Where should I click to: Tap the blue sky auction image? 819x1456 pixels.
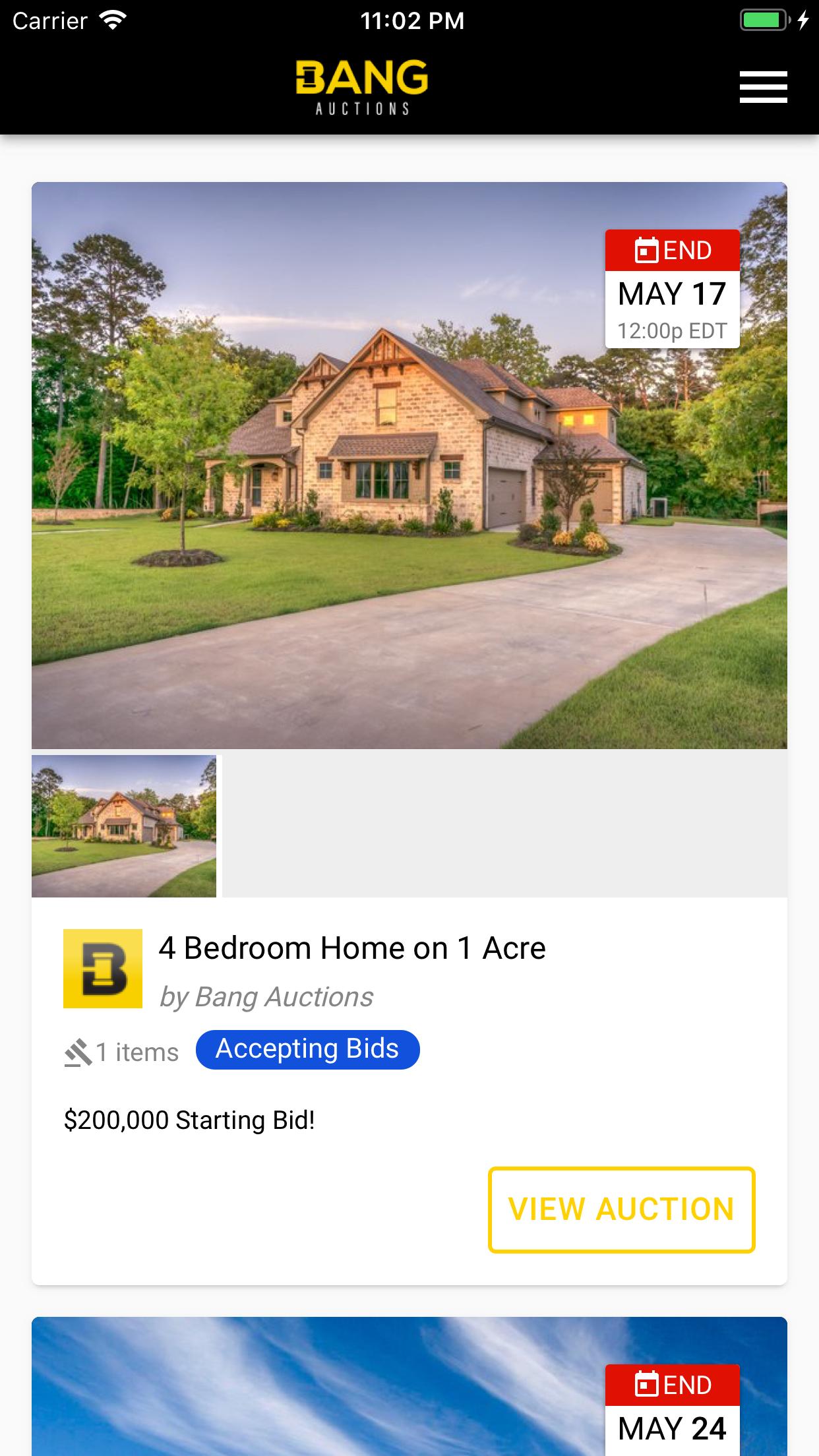pyautogui.click(x=317, y=1386)
